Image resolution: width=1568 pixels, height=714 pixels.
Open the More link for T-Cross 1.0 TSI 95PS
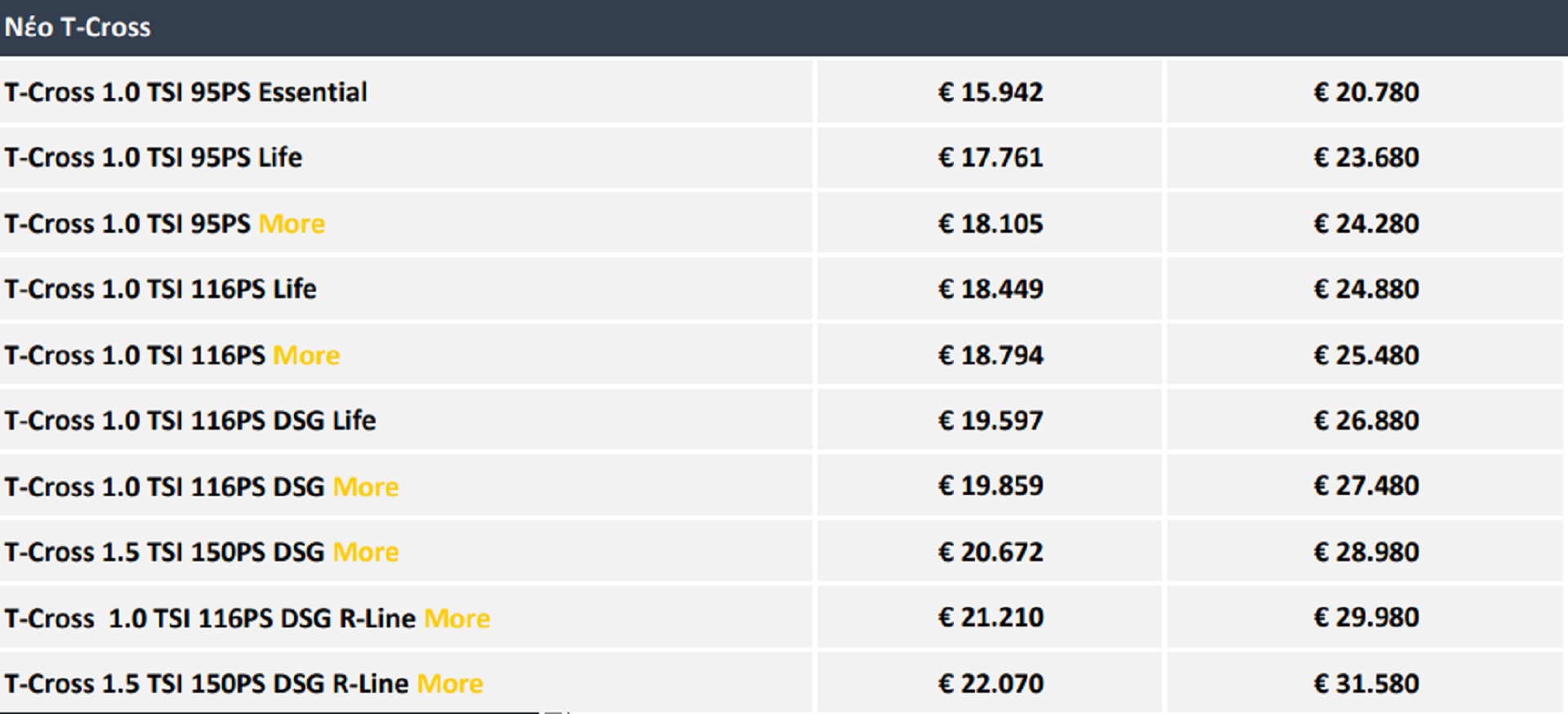tap(292, 224)
